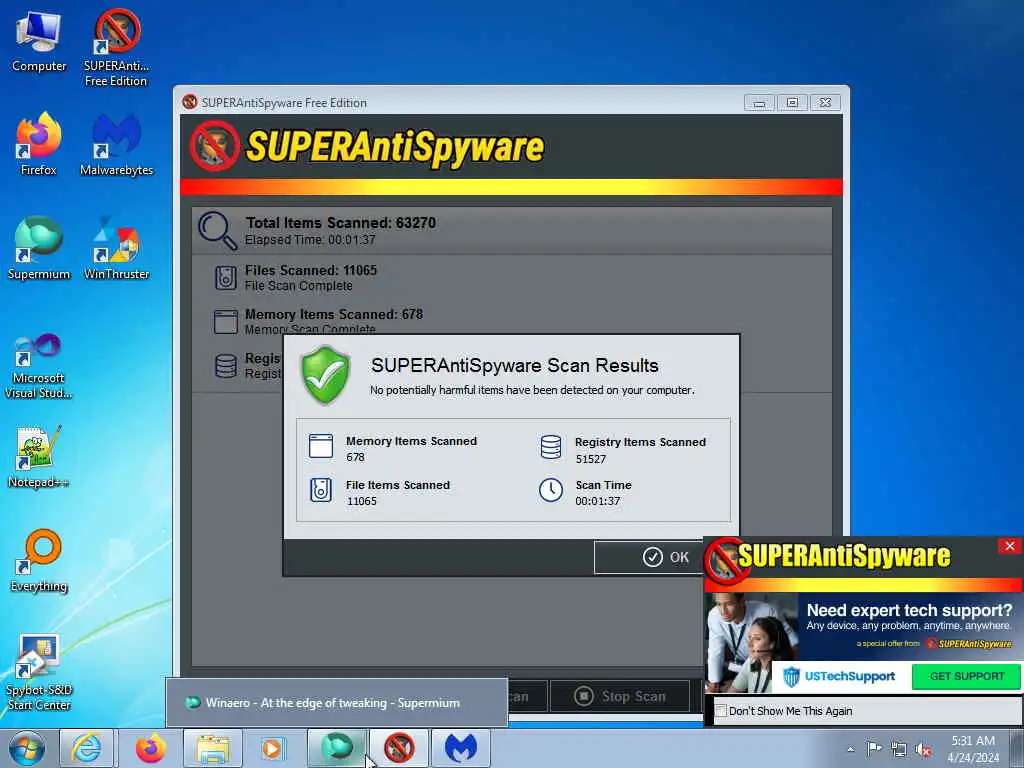Screen dimensions: 1024x768
Task: Open Windows Explorer folder in taskbar
Action: (x=213, y=748)
